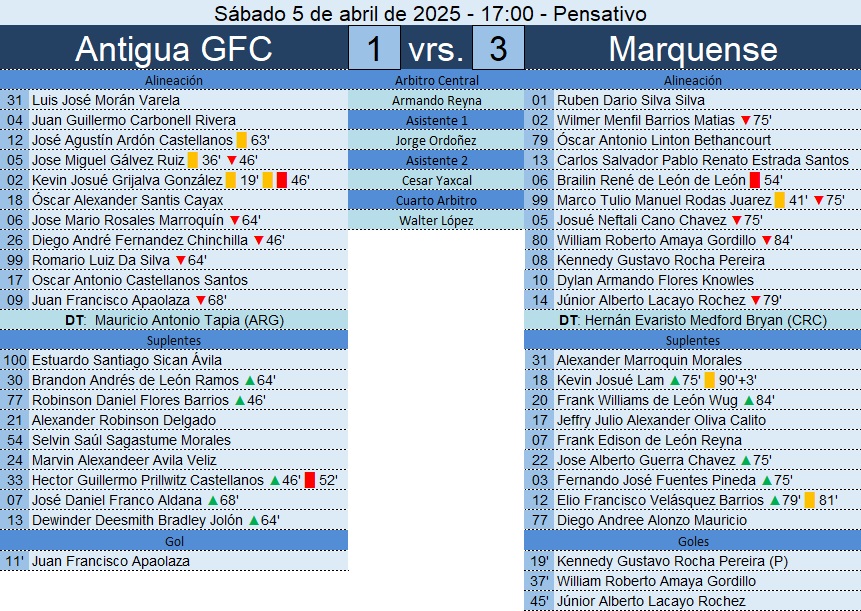
Task: Click red card icon on Kevin Josué Grijalva row
Action: pos(282,180)
